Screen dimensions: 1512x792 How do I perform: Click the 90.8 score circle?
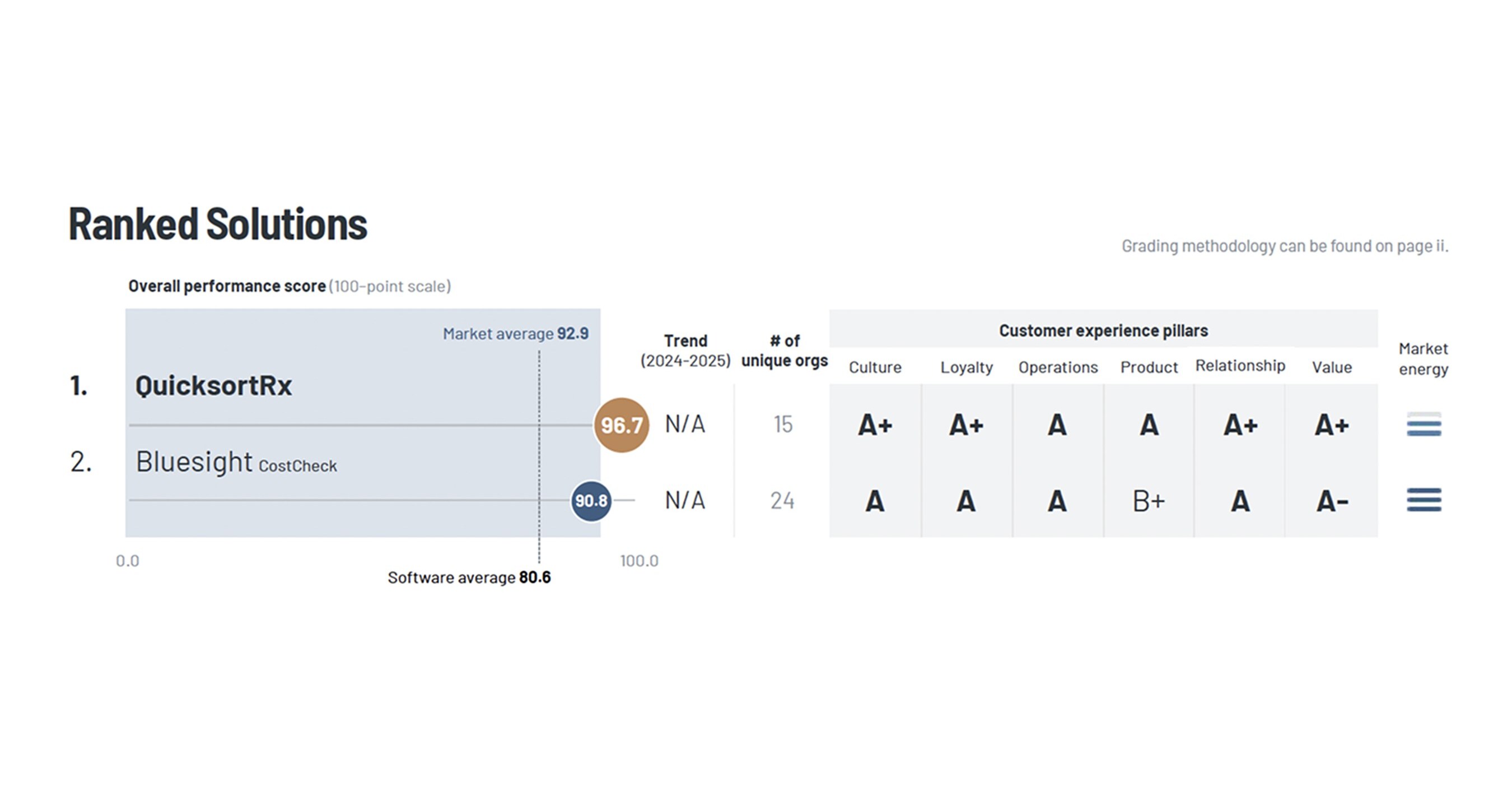590,501
